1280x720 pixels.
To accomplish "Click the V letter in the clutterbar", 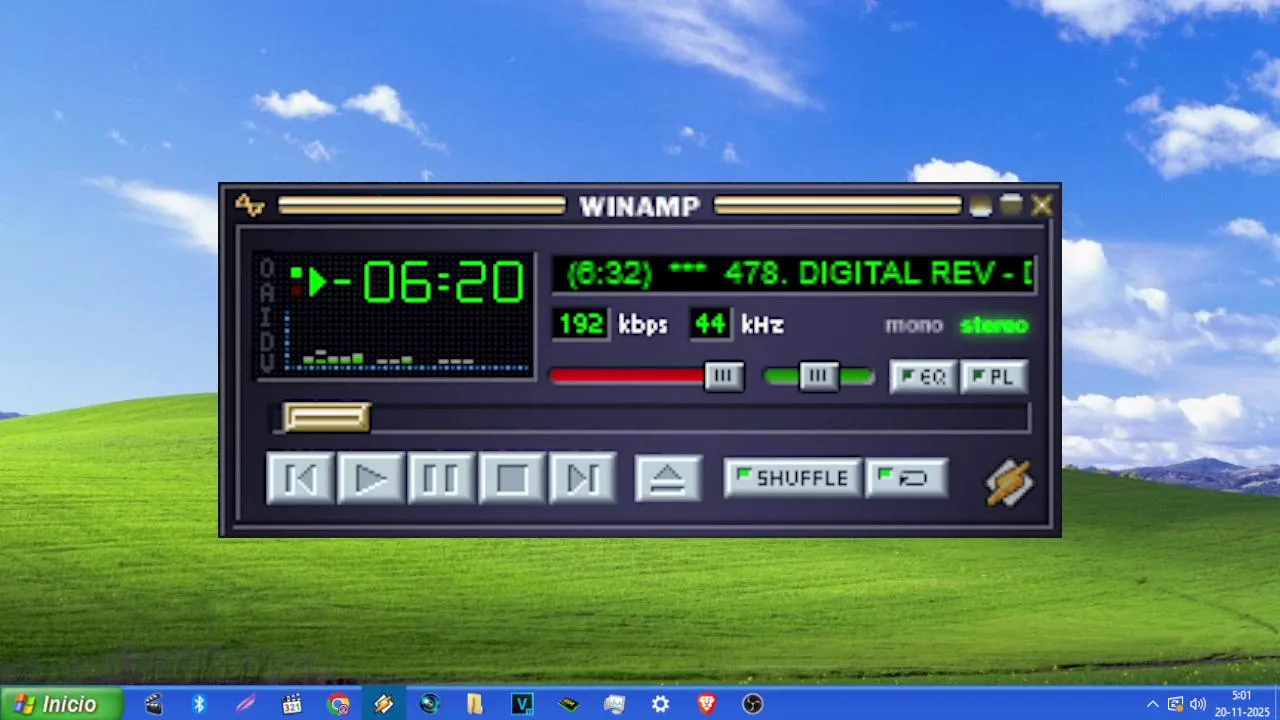I will [267, 364].
